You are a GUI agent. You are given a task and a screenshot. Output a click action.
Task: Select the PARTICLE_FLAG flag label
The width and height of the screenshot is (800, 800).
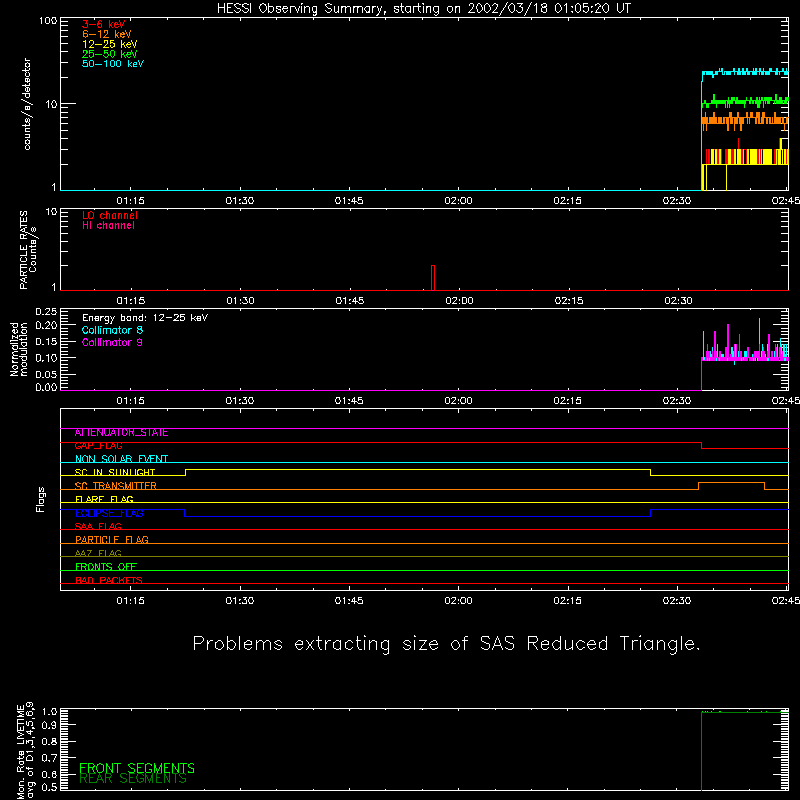(x=112, y=539)
